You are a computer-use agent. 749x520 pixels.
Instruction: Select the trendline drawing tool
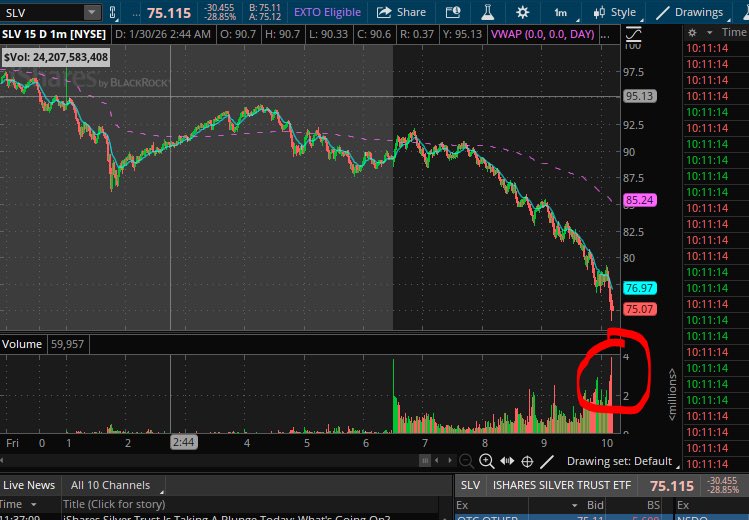tap(547, 461)
